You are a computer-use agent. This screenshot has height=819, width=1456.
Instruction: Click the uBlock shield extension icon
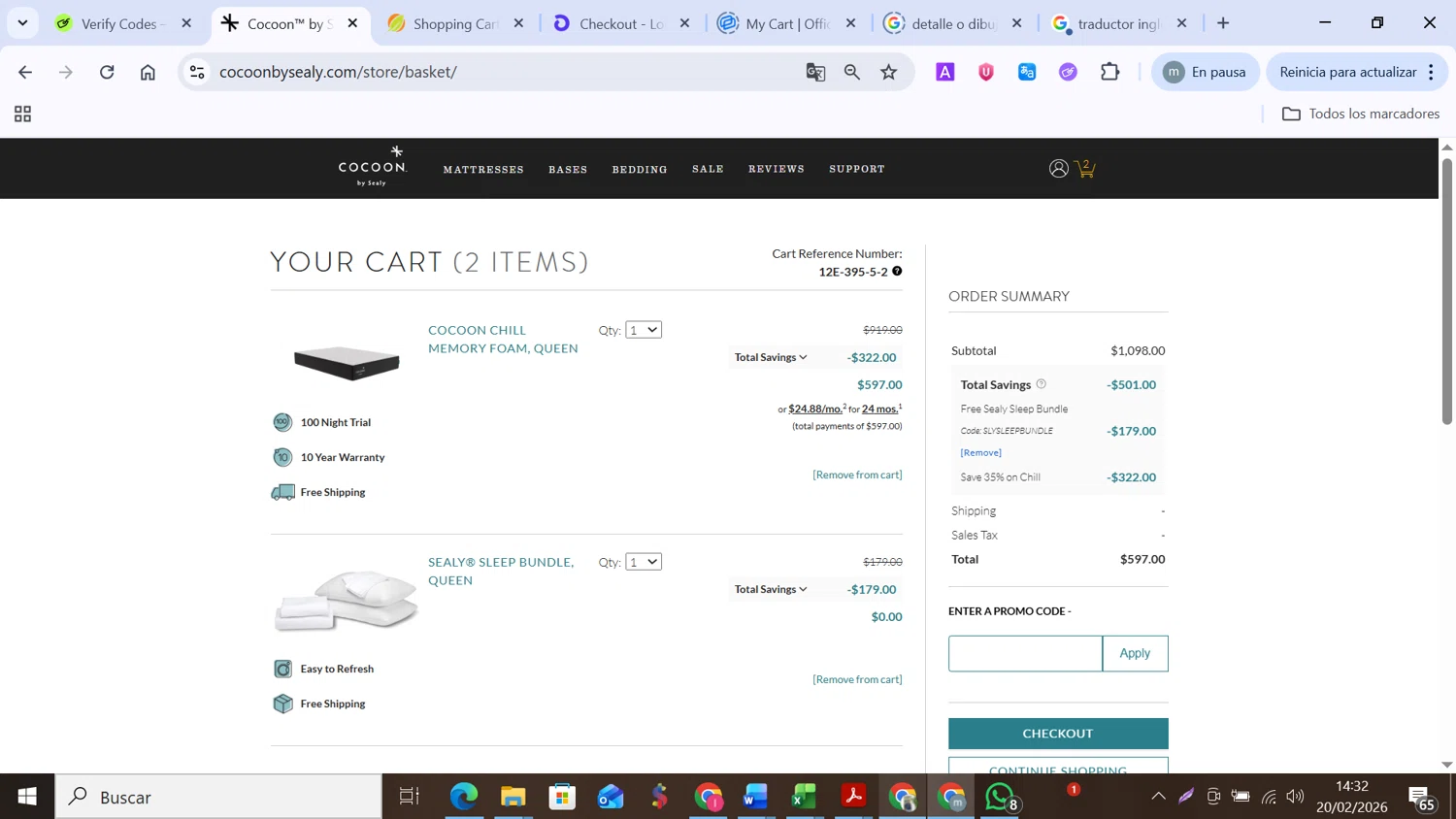(x=986, y=72)
